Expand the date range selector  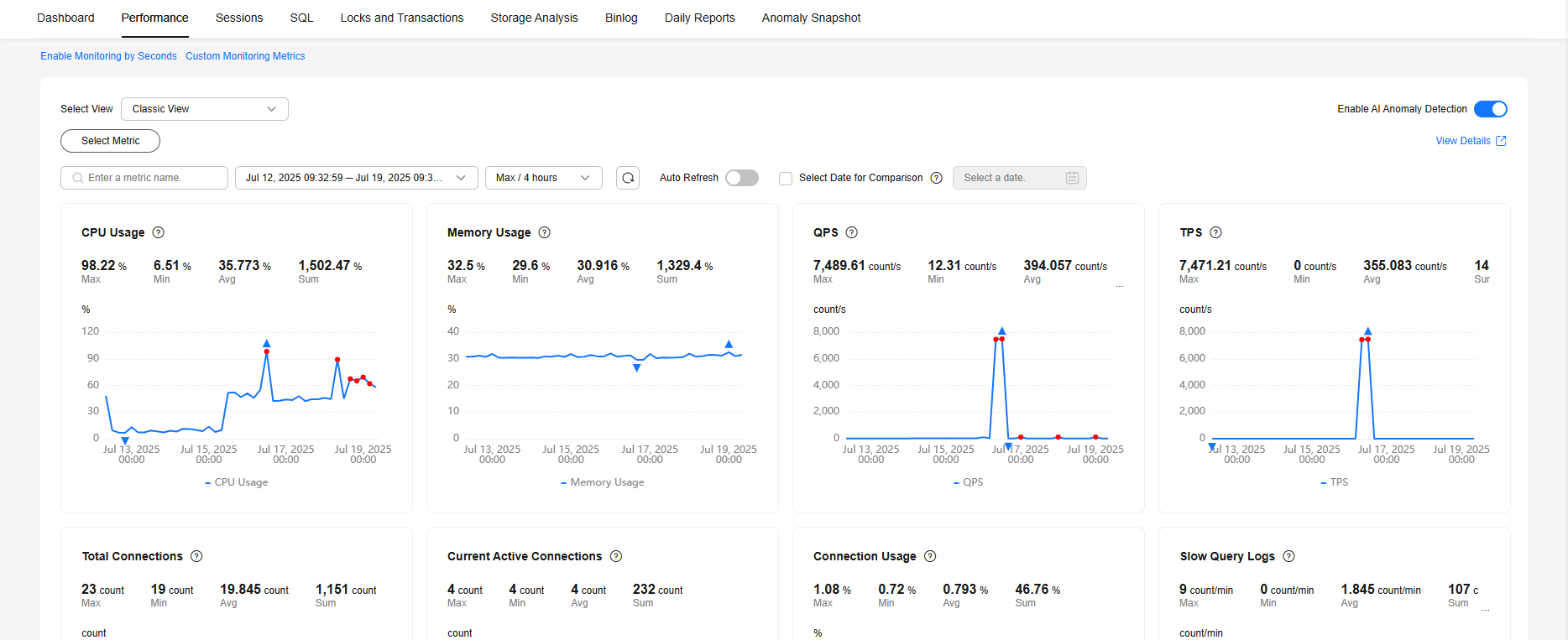tap(357, 178)
